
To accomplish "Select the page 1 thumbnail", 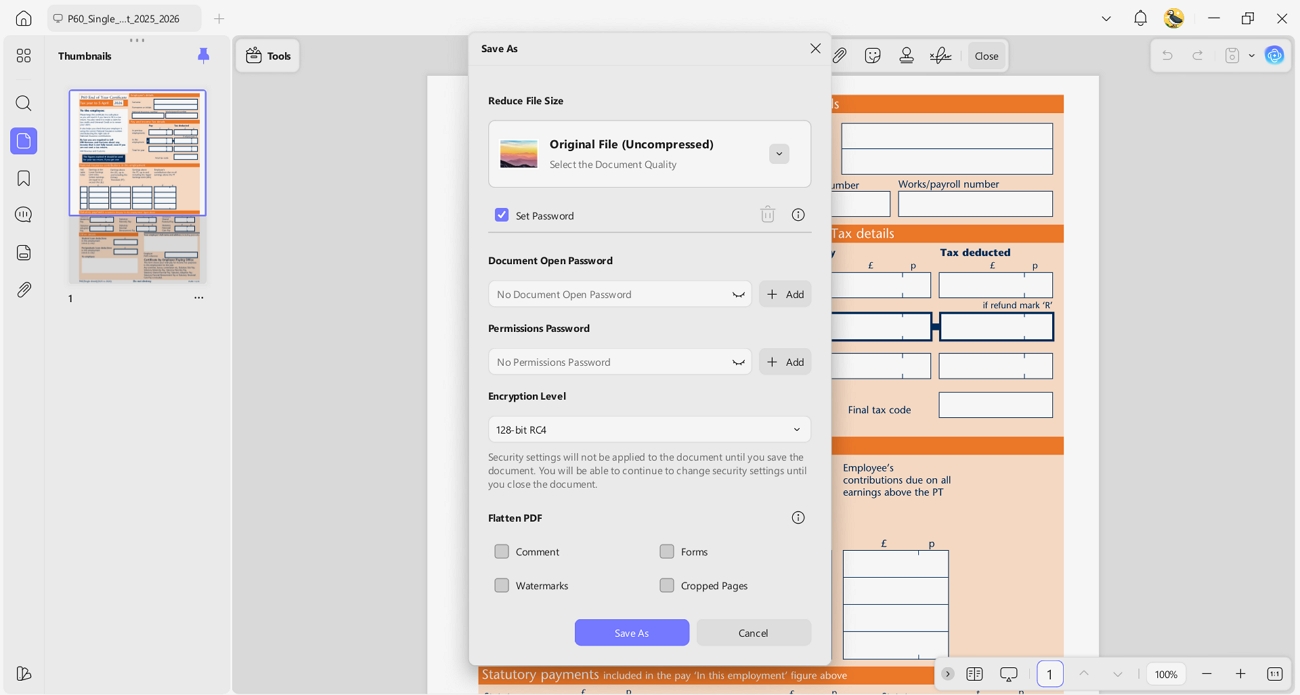I will point(138,186).
